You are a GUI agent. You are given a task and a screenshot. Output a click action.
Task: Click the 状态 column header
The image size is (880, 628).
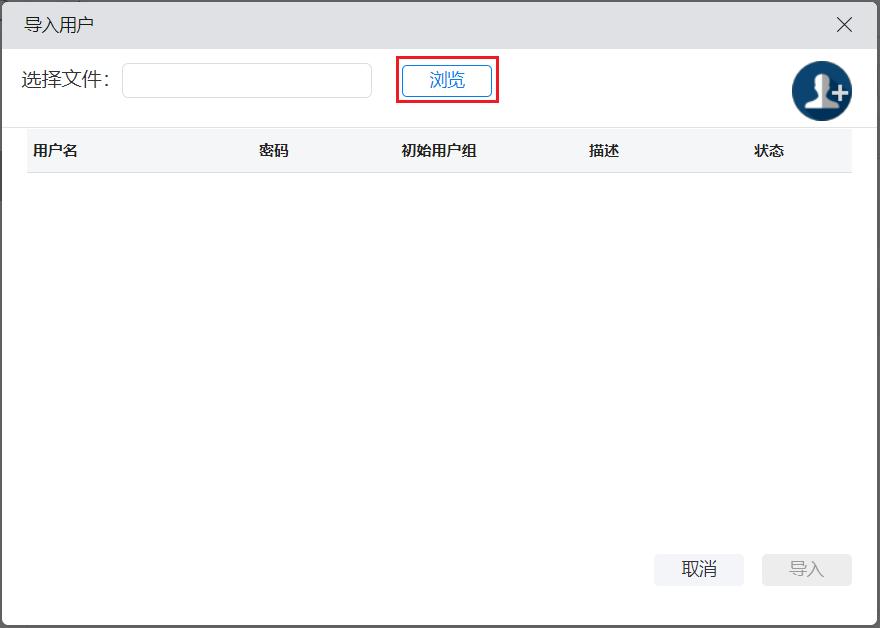coord(768,151)
